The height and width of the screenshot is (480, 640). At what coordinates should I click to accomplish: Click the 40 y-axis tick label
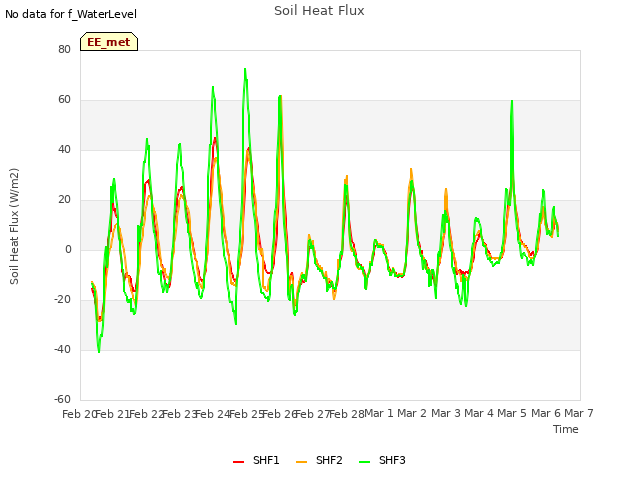pos(64,149)
